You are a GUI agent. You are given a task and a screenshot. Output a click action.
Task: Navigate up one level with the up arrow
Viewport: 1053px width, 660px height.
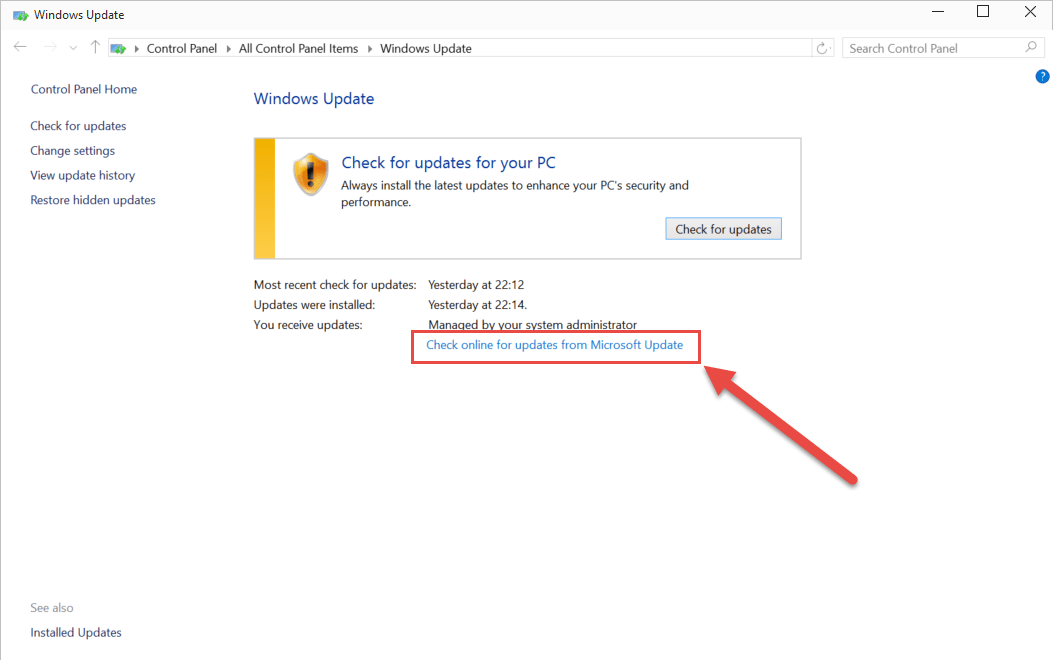point(94,47)
